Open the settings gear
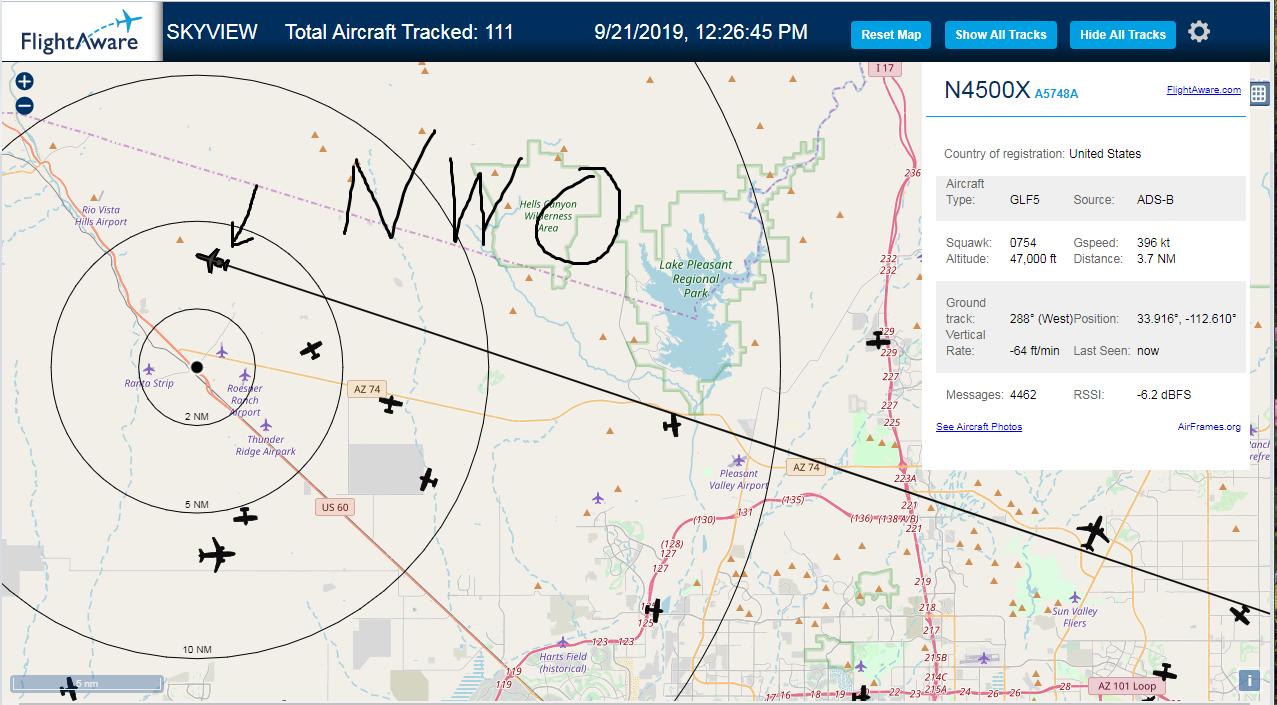1277x705 pixels. pos(1199,32)
